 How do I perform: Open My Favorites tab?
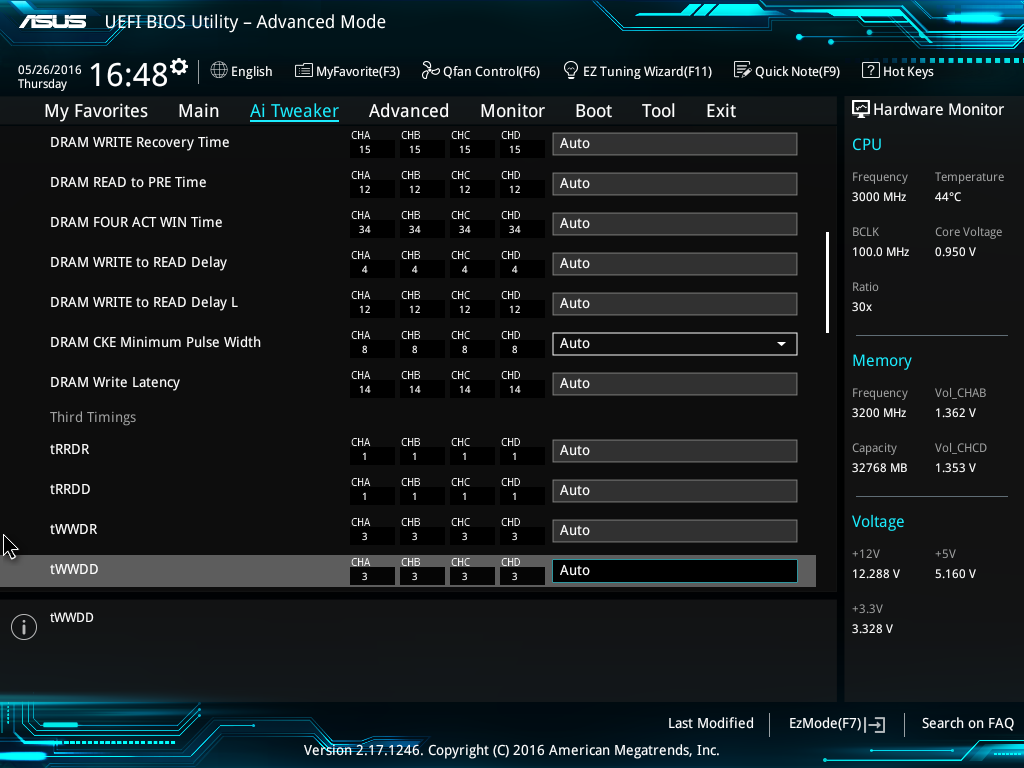click(x=96, y=111)
